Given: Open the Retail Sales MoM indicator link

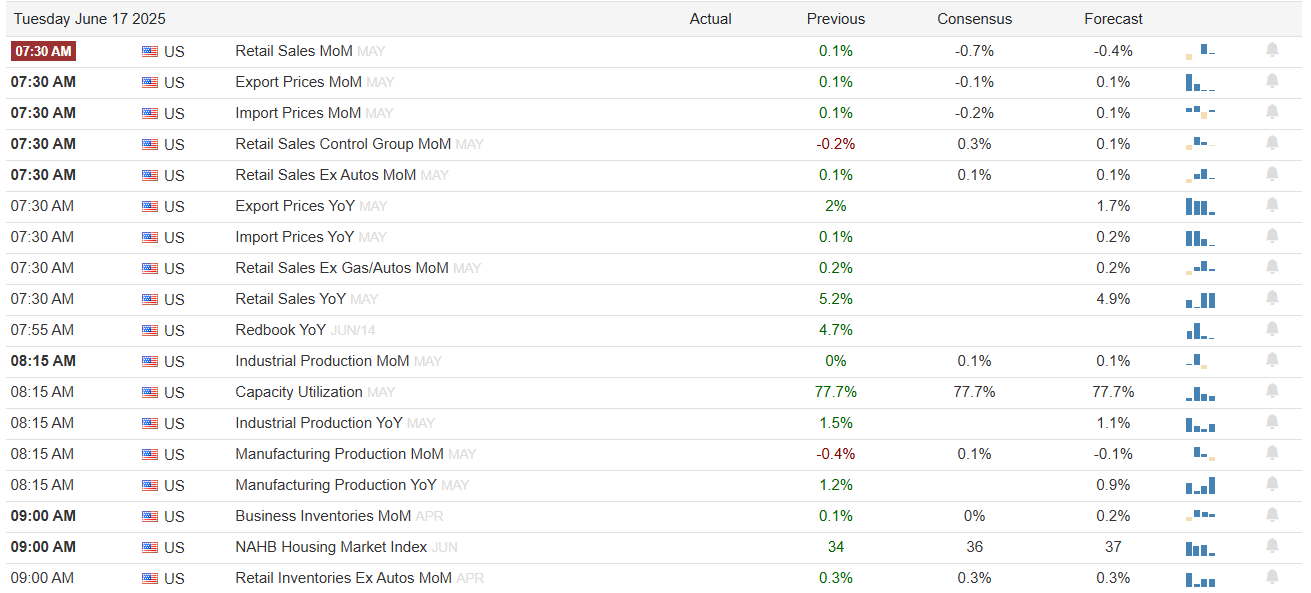Looking at the screenshot, I should pos(294,51).
